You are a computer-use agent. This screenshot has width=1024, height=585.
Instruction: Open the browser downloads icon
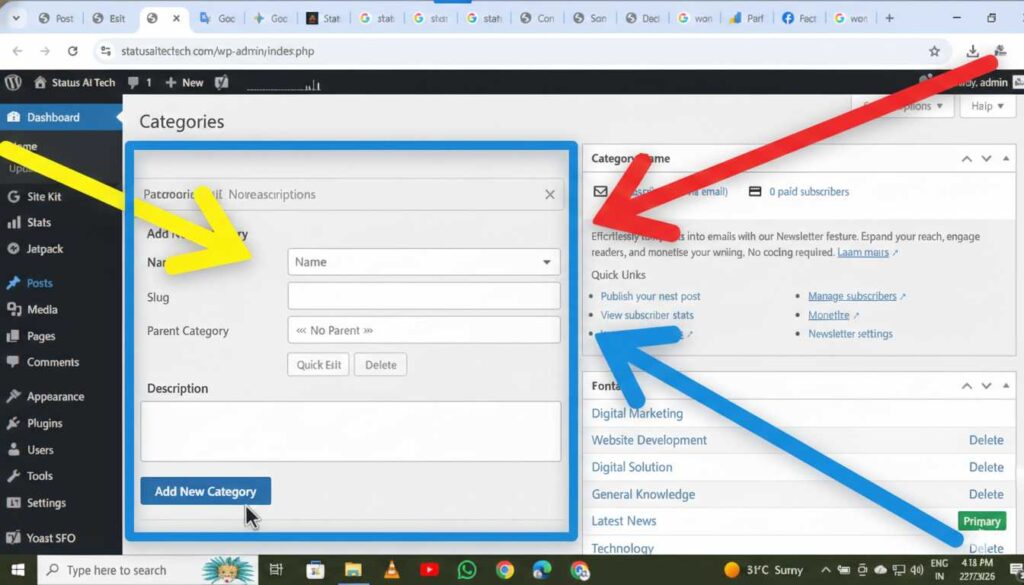(x=972, y=51)
